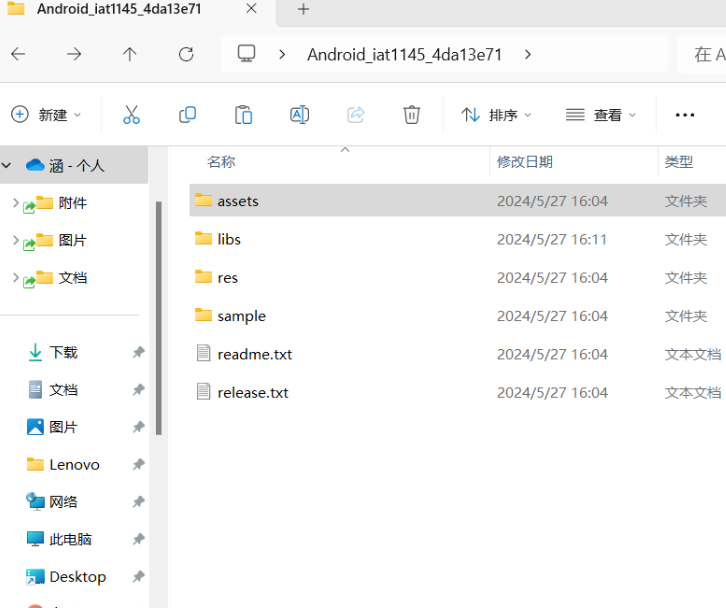The width and height of the screenshot is (726, 608).
Task: Click pin icon next to Lenovo
Action: tap(138, 464)
